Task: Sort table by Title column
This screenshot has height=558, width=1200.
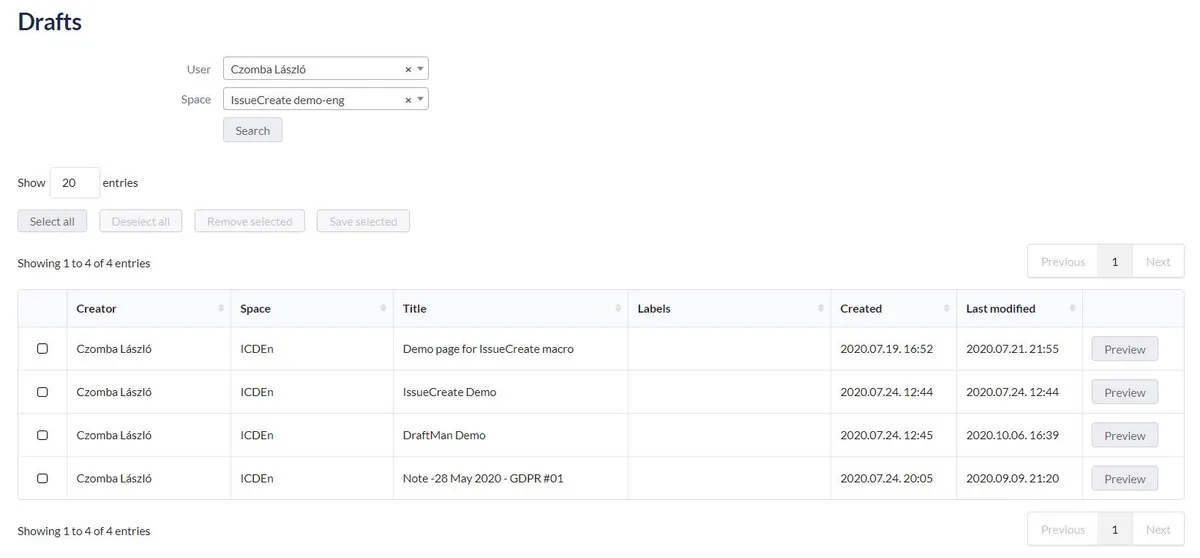Action: [x=511, y=309]
